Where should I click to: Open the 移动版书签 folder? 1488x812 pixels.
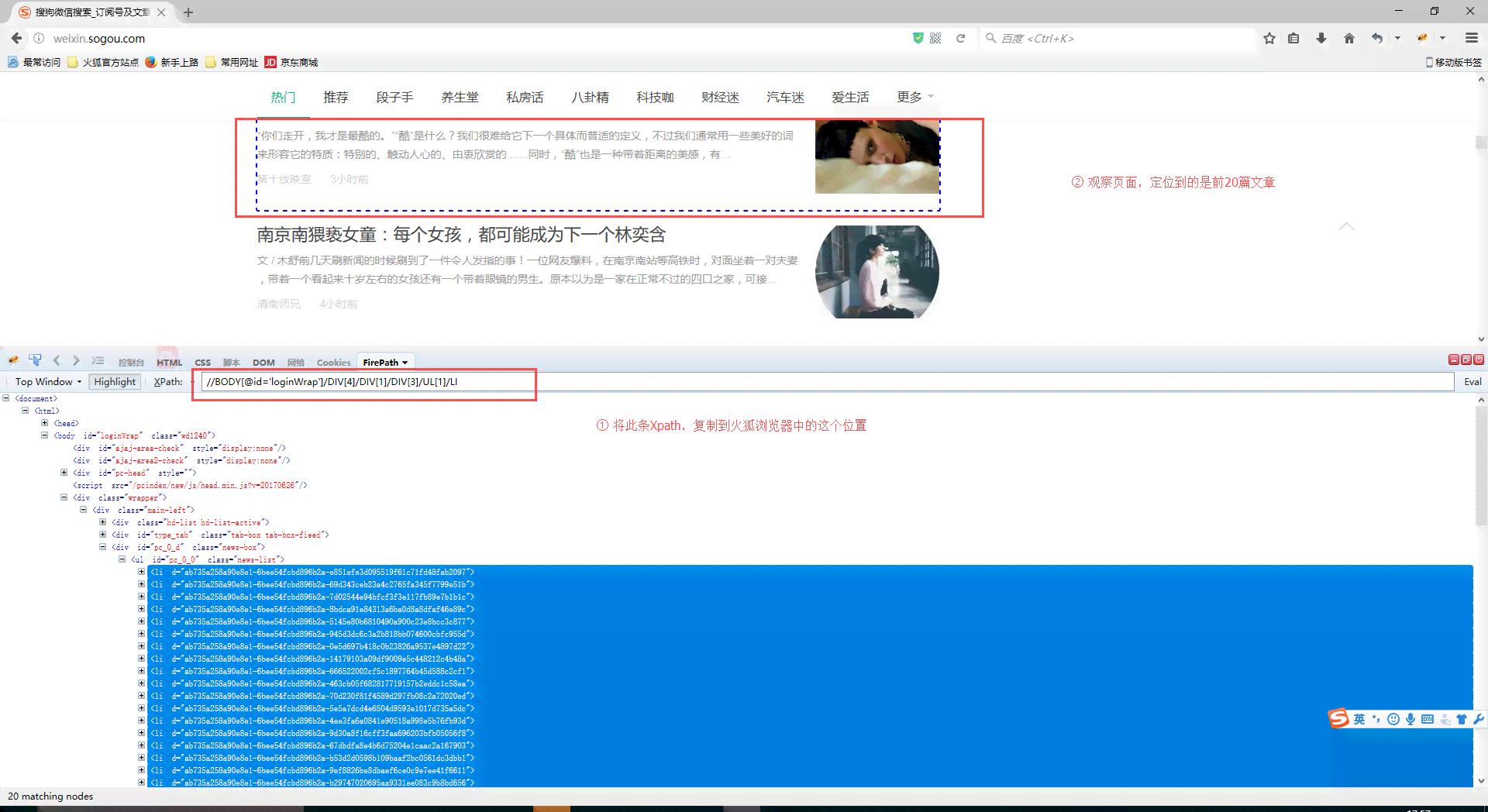click(1454, 62)
